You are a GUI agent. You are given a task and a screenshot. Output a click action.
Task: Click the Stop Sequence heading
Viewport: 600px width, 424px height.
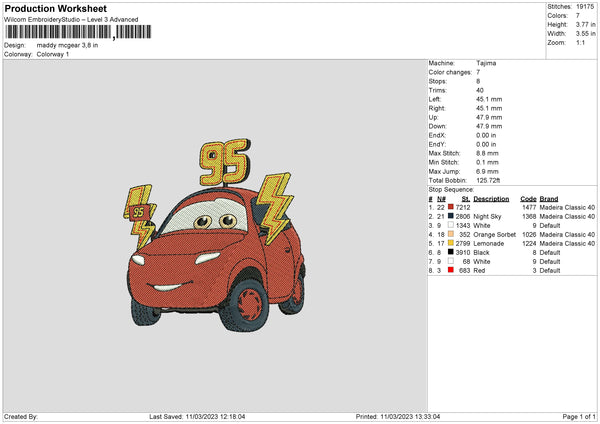[x=451, y=189]
